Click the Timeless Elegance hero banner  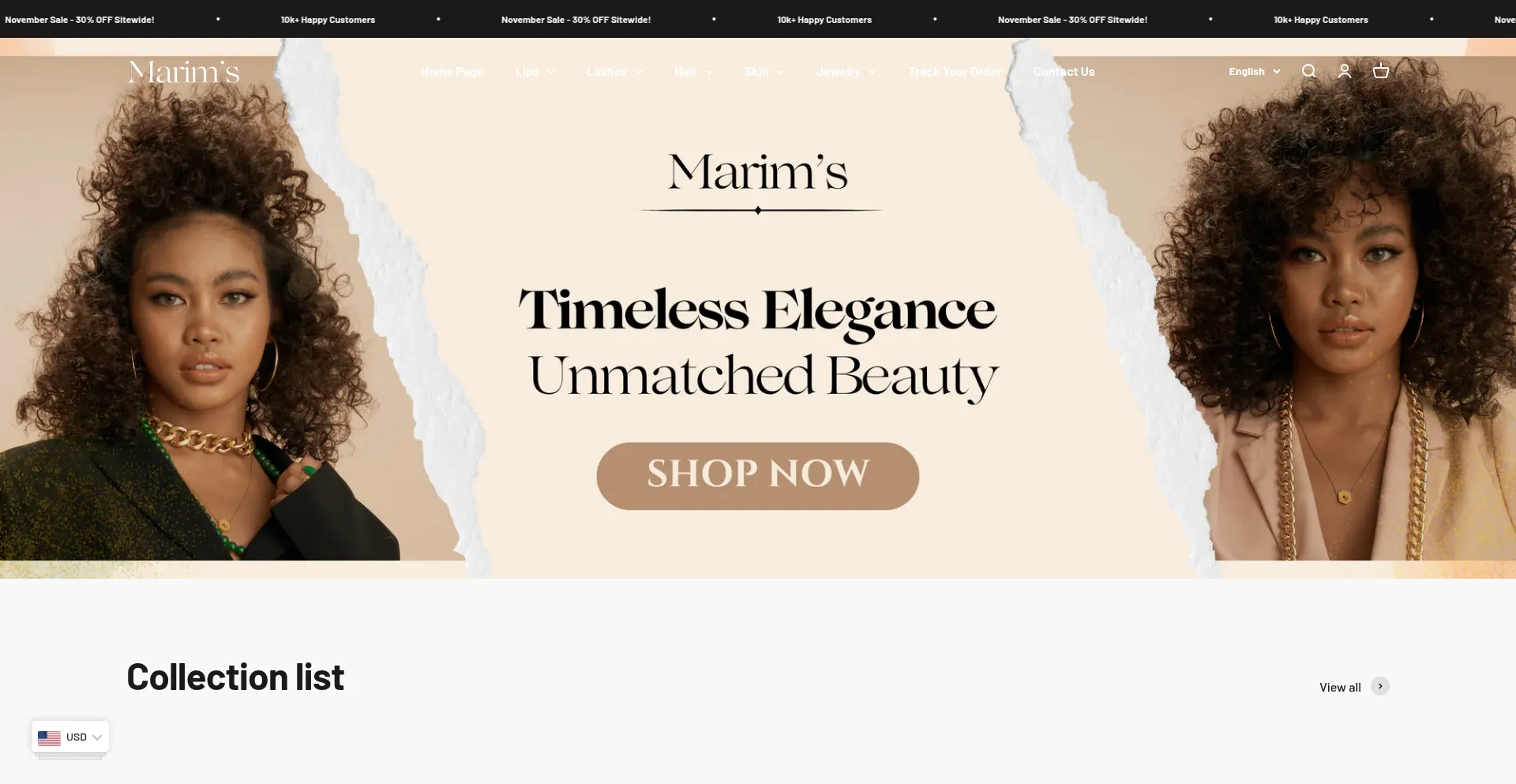758,308
